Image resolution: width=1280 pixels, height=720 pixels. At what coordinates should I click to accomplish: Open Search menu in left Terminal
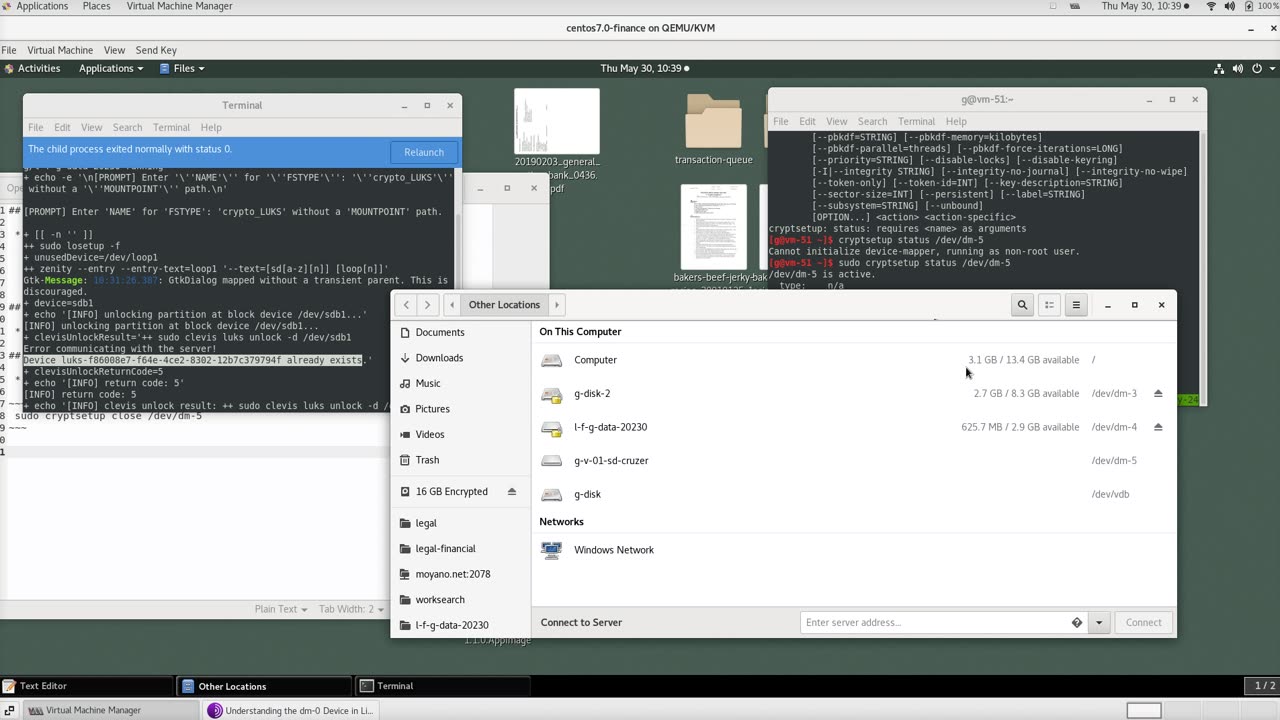pos(127,128)
